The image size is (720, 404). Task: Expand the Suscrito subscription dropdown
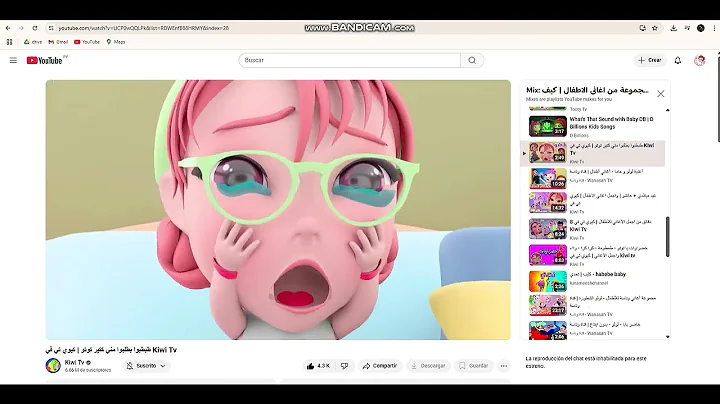point(146,366)
